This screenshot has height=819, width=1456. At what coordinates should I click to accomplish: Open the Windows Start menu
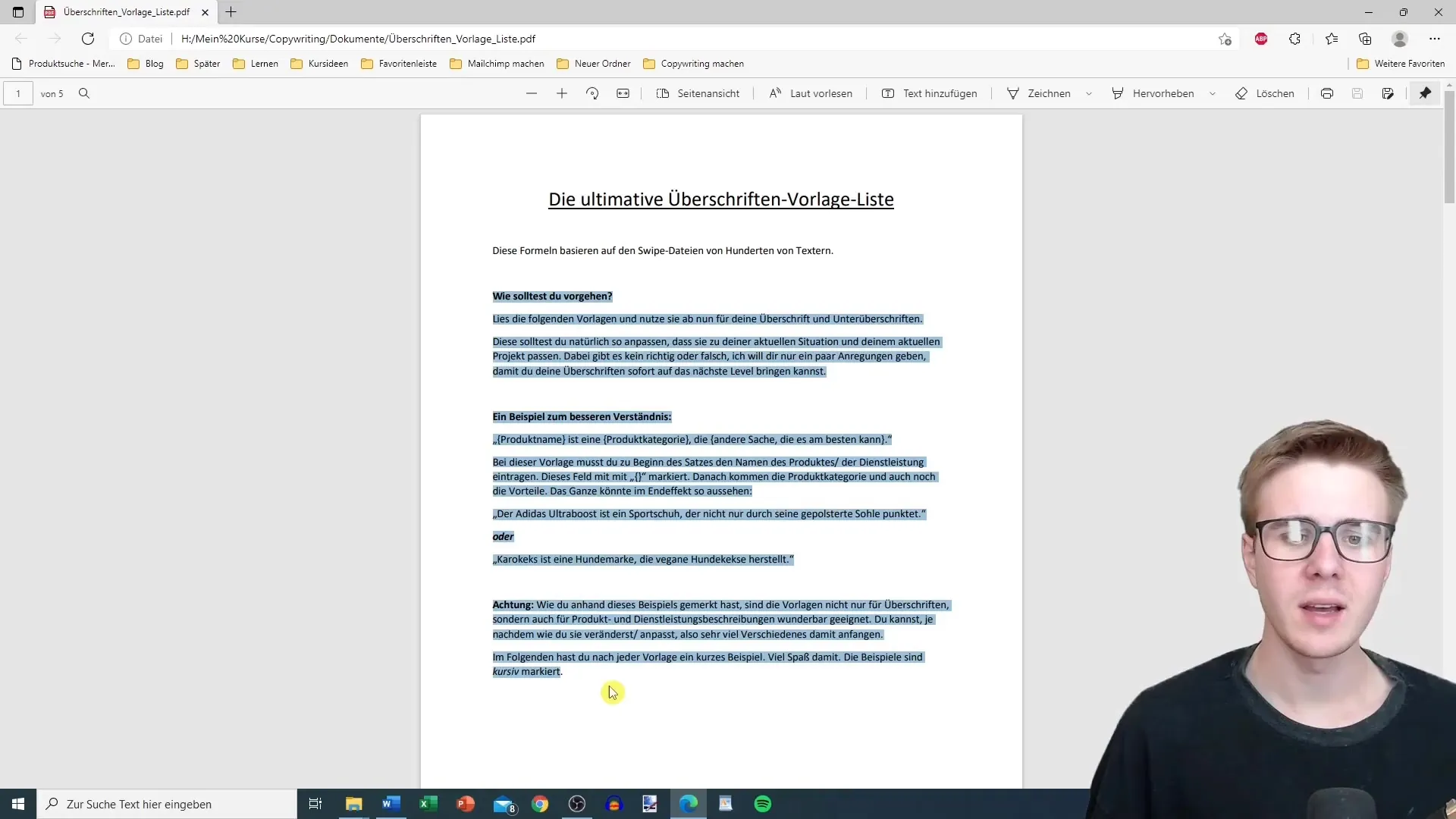point(18,804)
